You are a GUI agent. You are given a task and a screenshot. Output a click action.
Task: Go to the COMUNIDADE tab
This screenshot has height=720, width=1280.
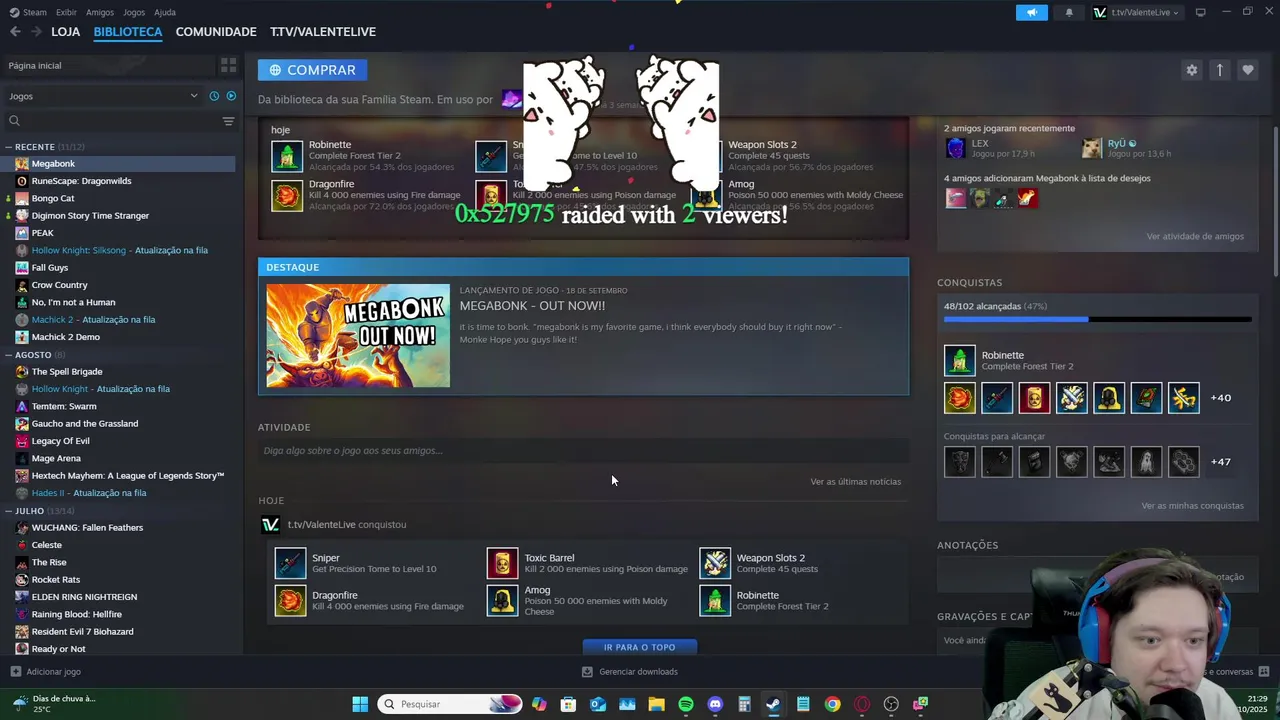pyautogui.click(x=216, y=32)
